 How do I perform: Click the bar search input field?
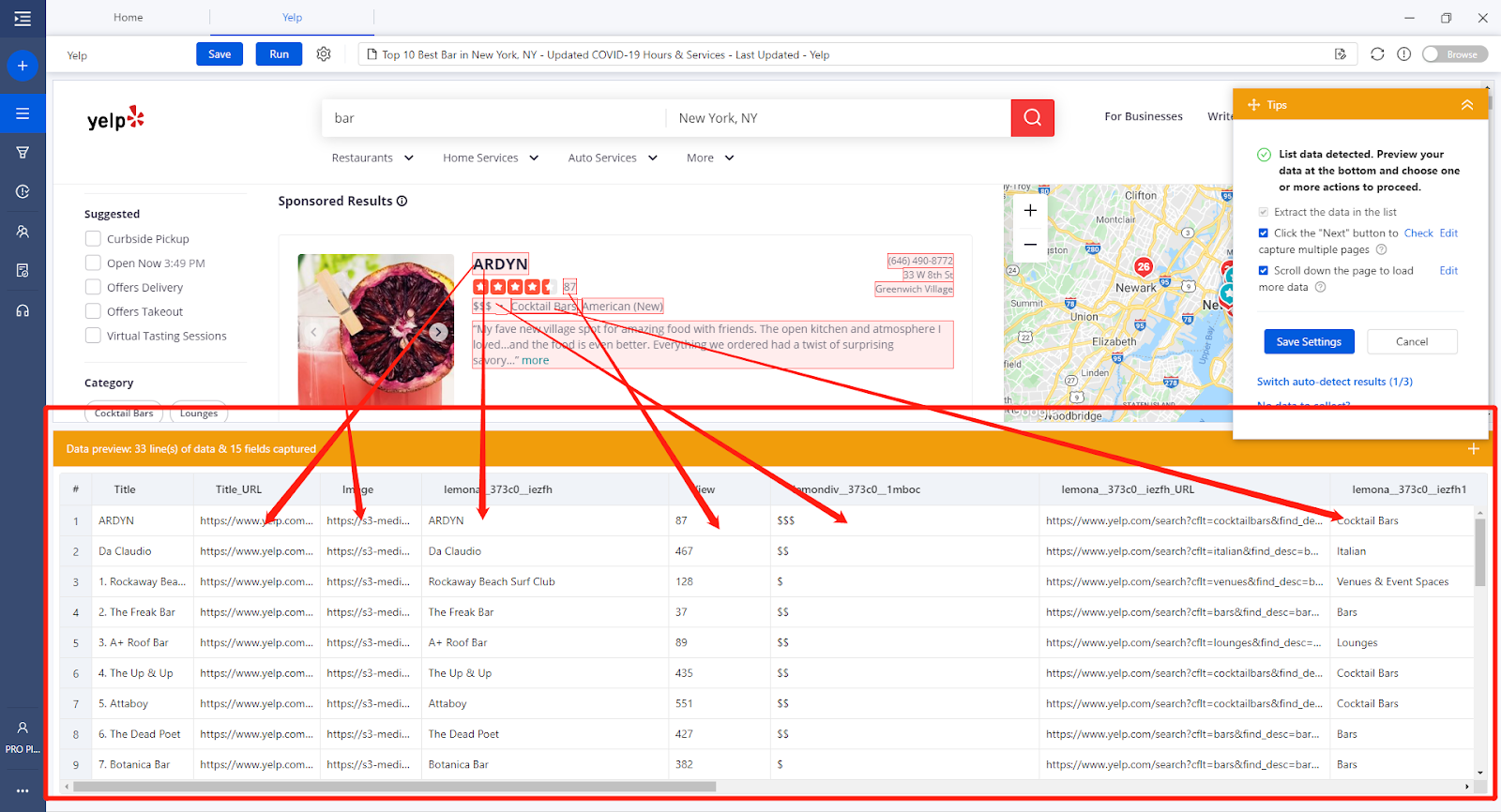pos(494,118)
